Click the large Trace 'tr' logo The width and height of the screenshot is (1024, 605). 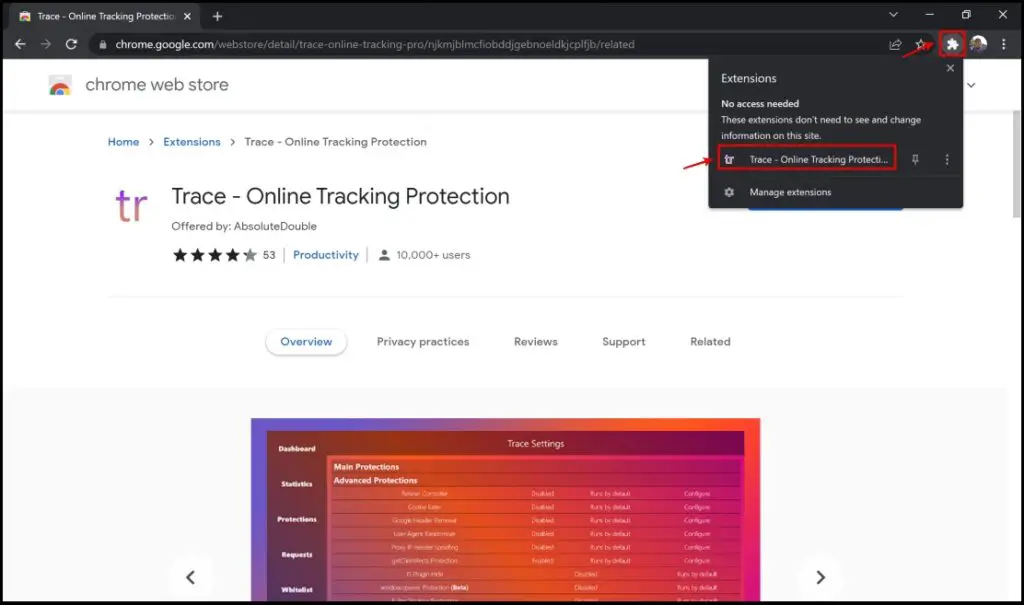point(131,205)
